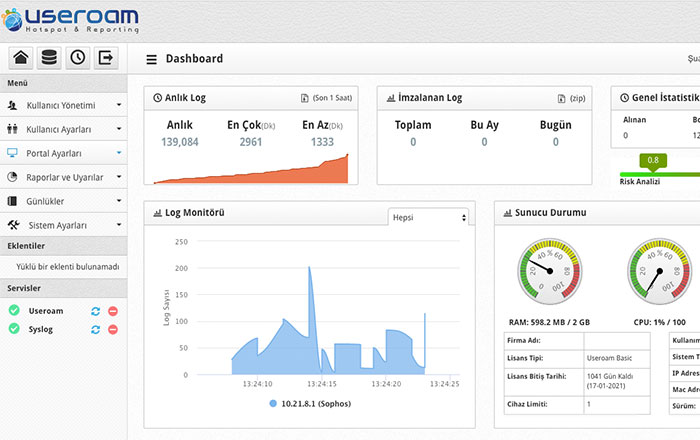Expand the Kullanıcı Yönetimi menu arrow
The width and height of the screenshot is (700, 440).
click(119, 105)
